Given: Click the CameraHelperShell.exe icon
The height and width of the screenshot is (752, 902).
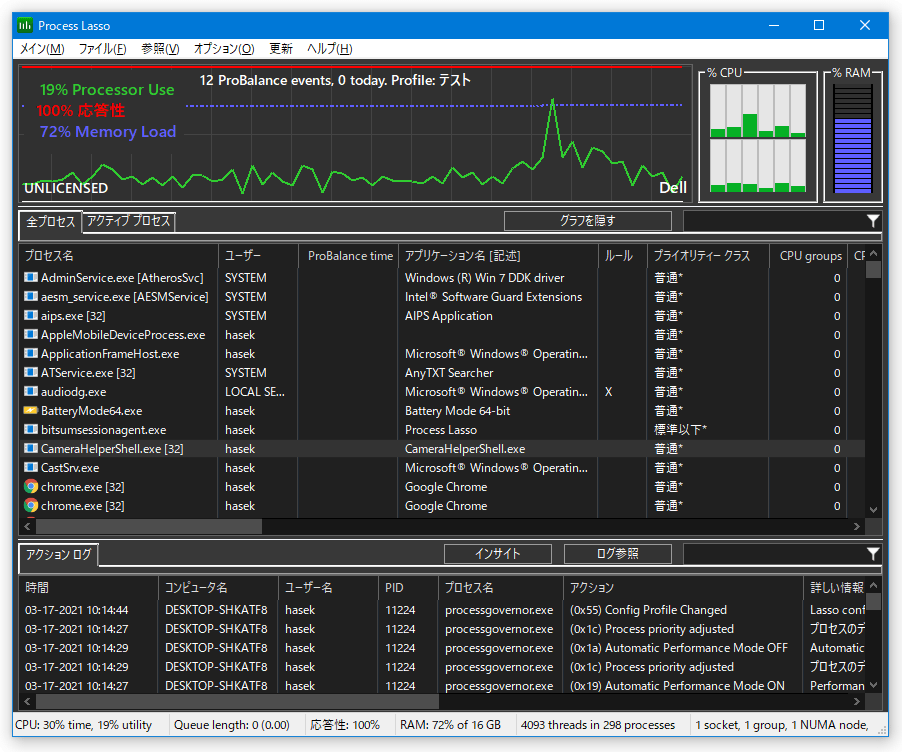Looking at the screenshot, I should pyautogui.click(x=30, y=448).
